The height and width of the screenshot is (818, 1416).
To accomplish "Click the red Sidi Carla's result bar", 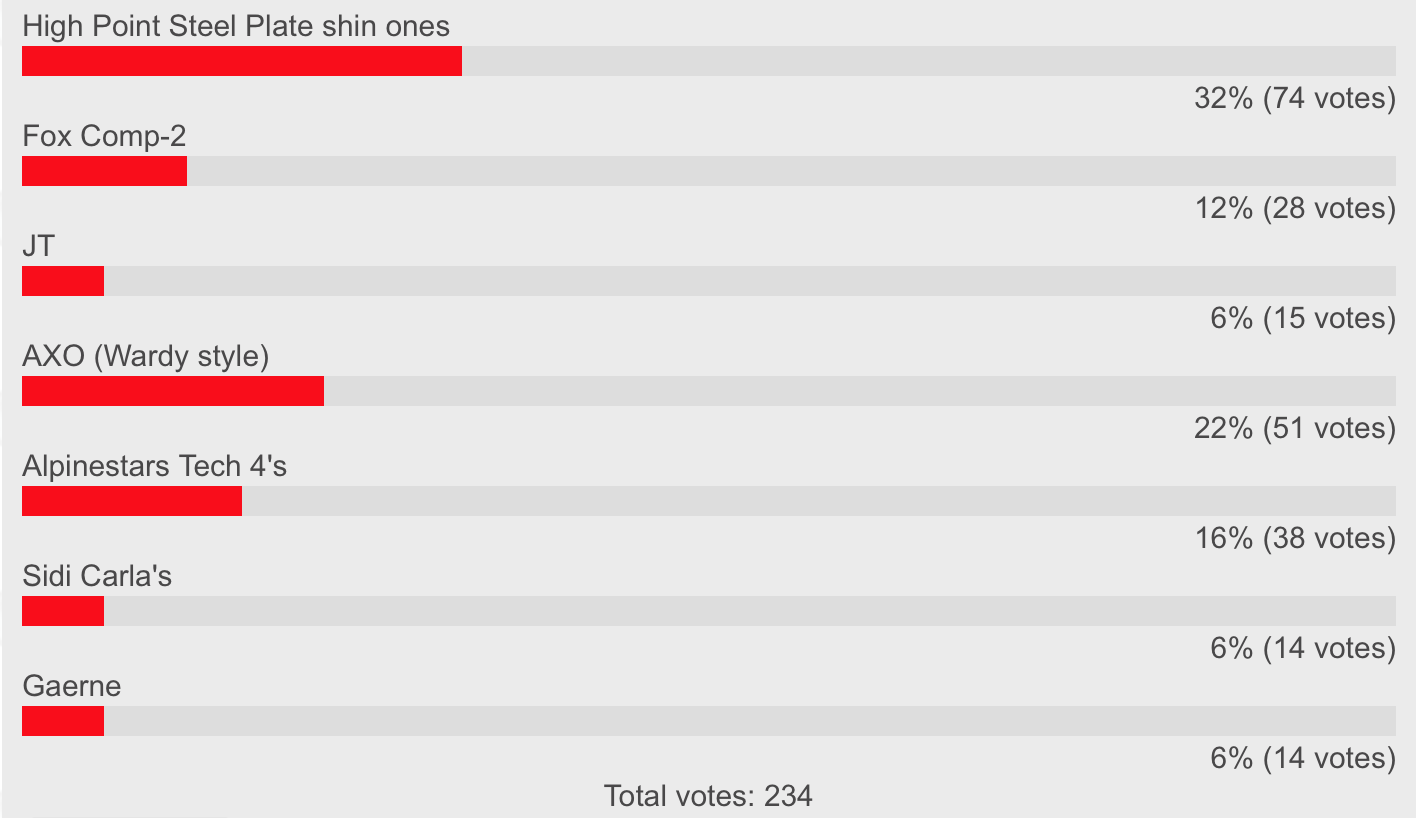I will pyautogui.click(x=63, y=611).
